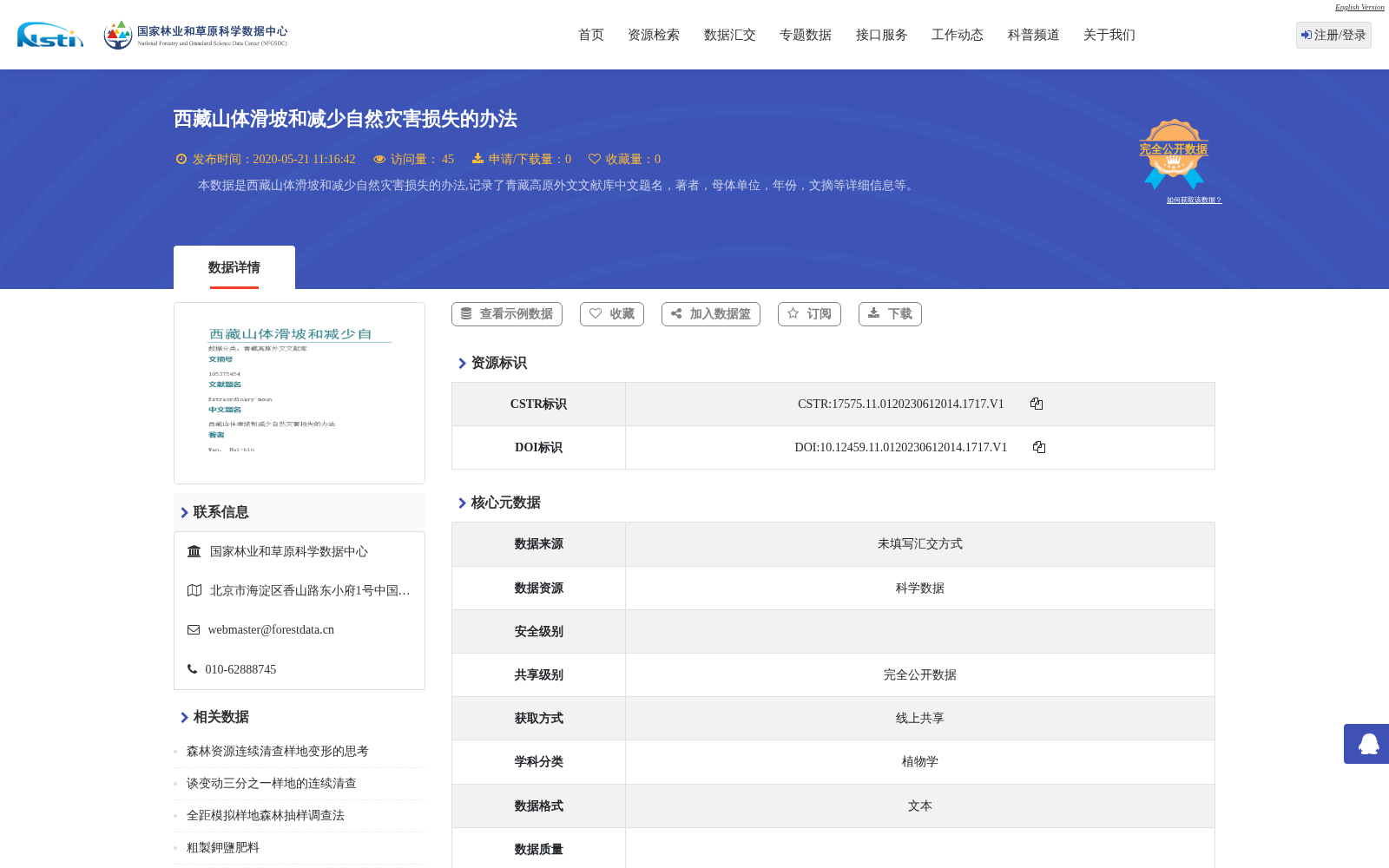This screenshot has height=868, width=1389.
Task: Open 数据汇交 menu item
Action: (x=730, y=35)
